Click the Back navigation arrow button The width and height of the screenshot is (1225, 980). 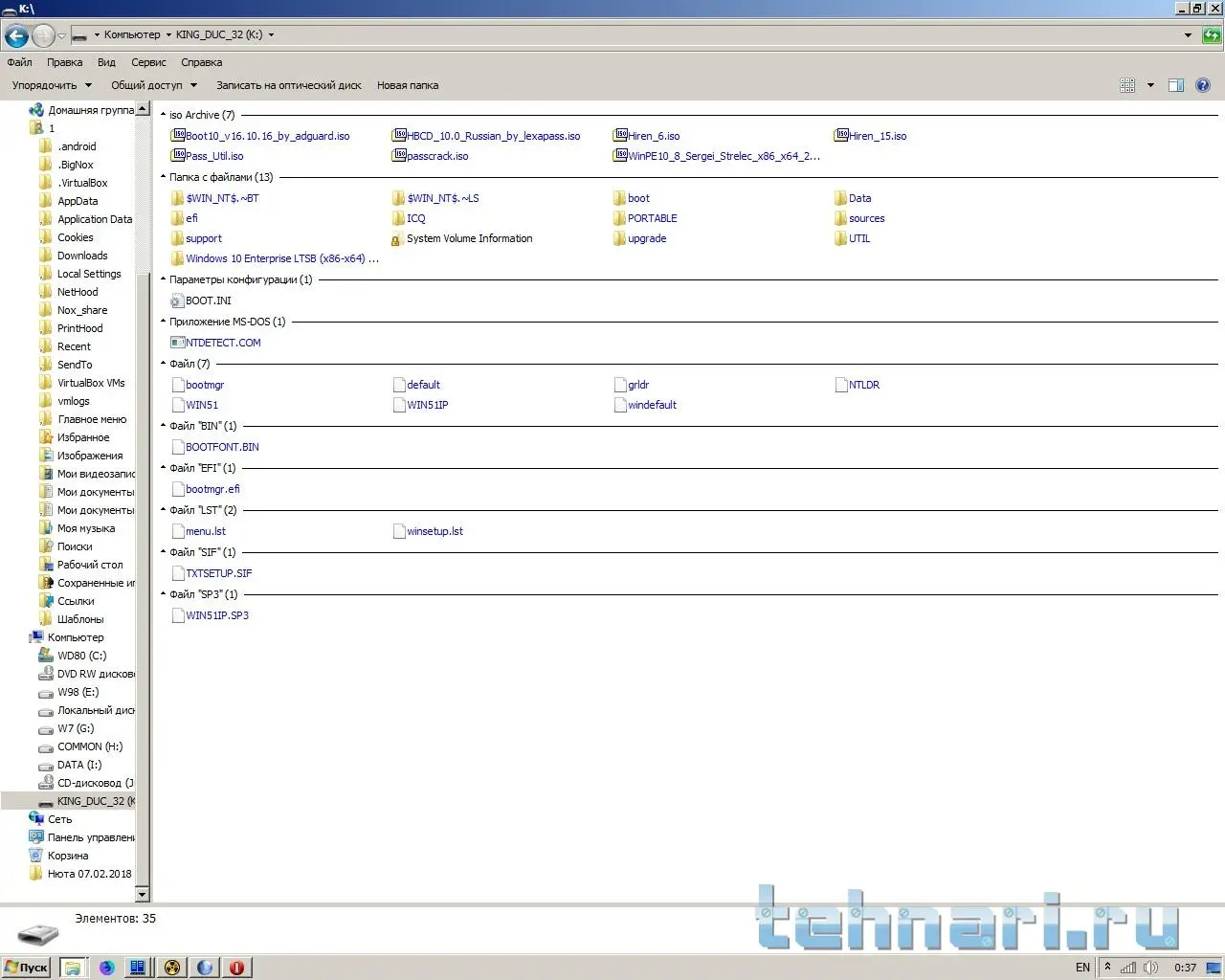pos(16,36)
